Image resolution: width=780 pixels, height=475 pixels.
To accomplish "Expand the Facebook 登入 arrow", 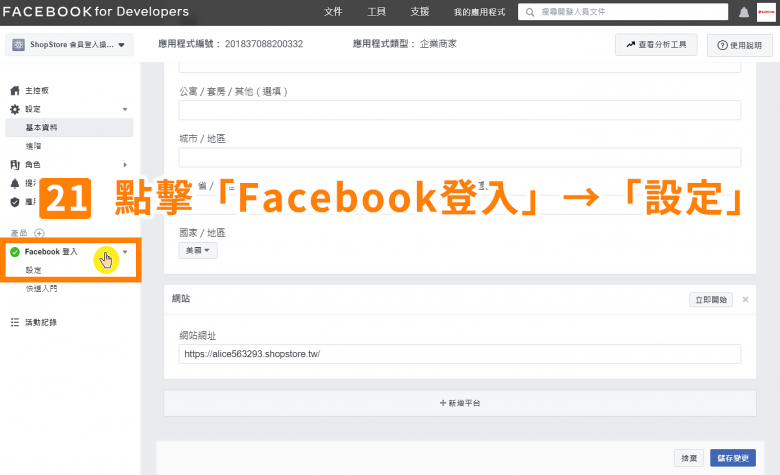I will [x=125, y=252].
